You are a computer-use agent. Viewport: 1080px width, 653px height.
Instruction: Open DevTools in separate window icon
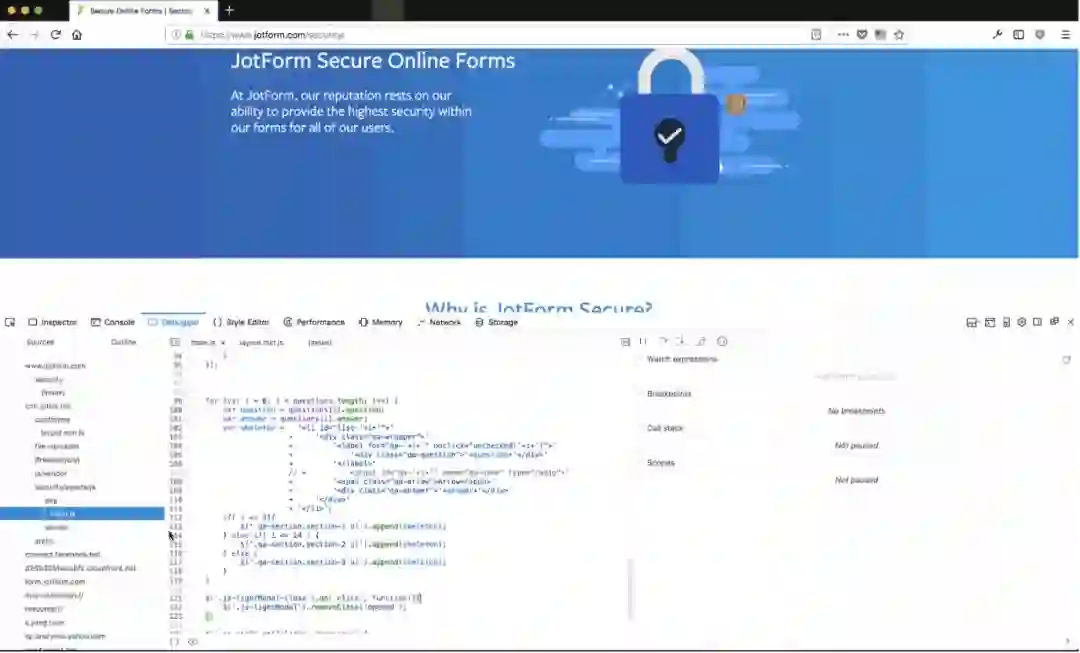pyautogui.click(x=1055, y=322)
